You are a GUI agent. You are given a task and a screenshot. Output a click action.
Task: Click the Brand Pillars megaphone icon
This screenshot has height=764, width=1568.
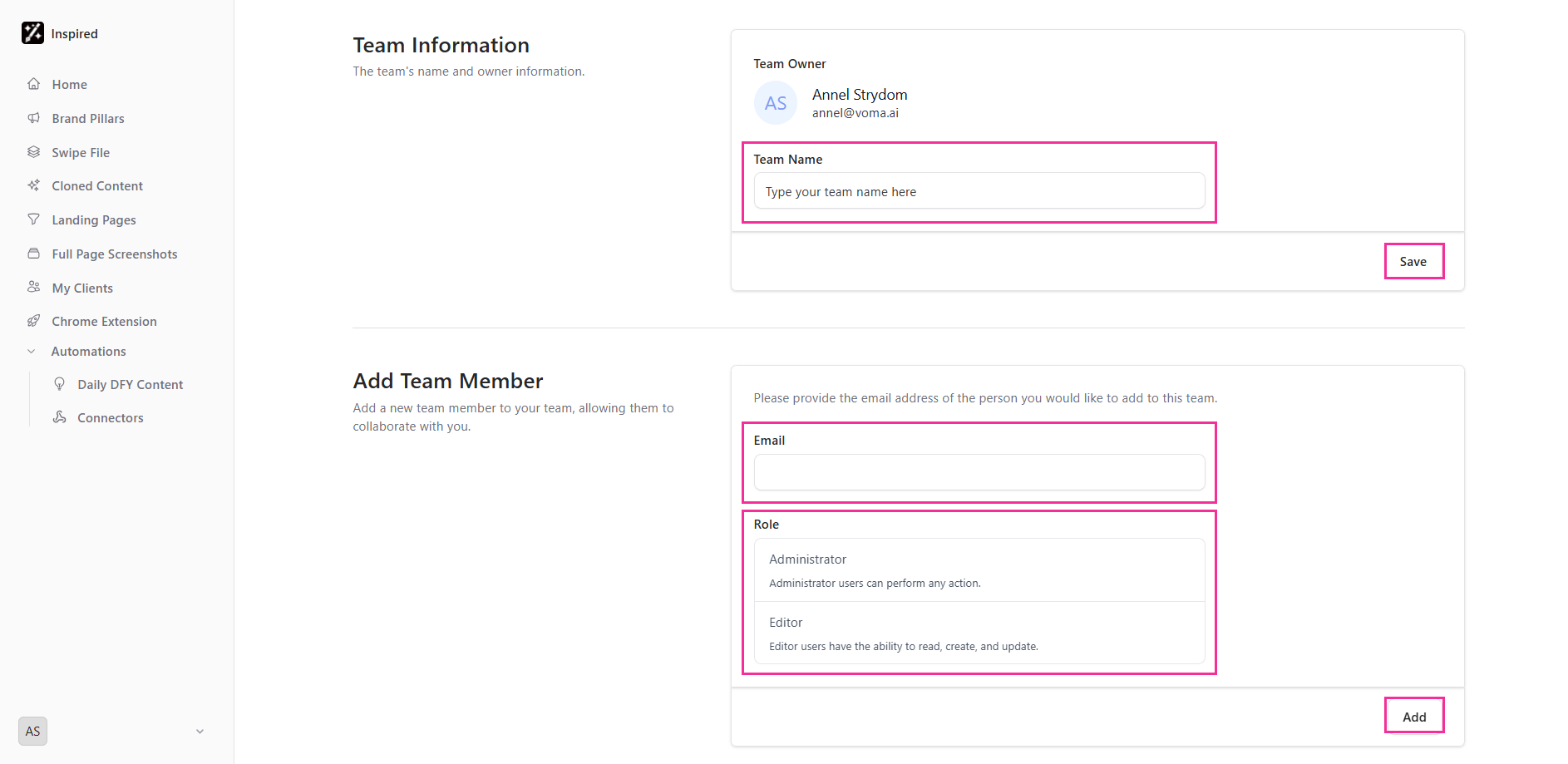click(33, 118)
